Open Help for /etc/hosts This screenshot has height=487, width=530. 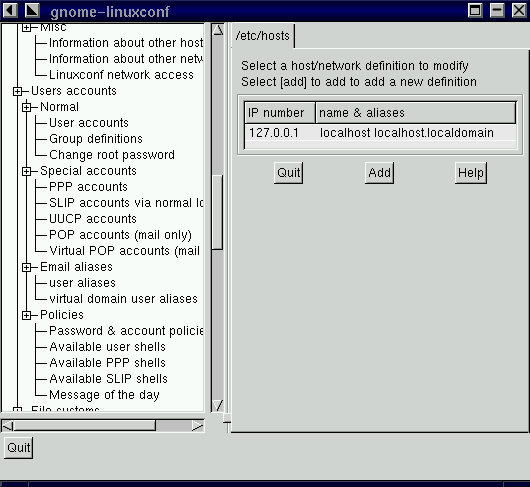point(471,173)
